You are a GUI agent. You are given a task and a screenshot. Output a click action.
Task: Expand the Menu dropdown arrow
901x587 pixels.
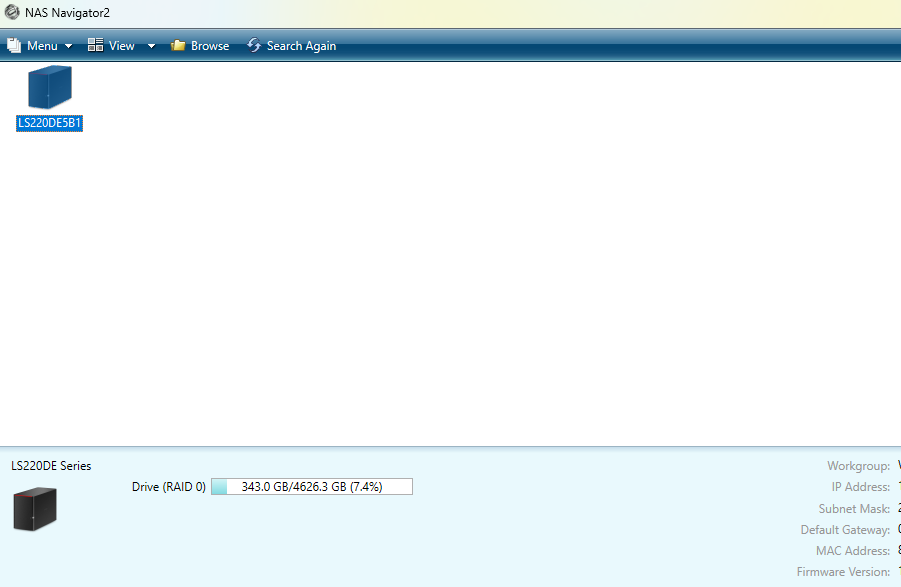[68, 46]
